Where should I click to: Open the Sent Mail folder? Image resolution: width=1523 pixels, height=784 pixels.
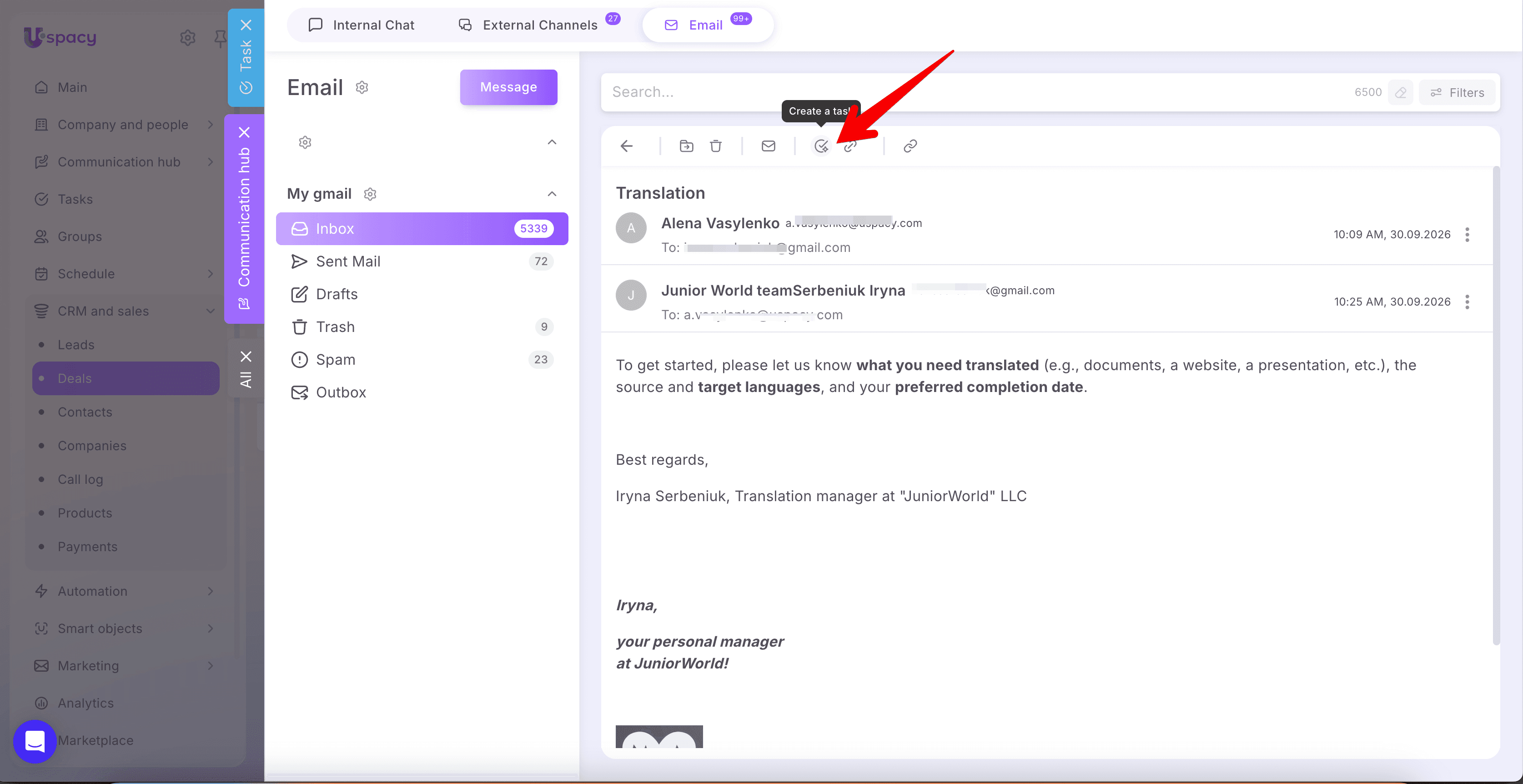(x=422, y=261)
